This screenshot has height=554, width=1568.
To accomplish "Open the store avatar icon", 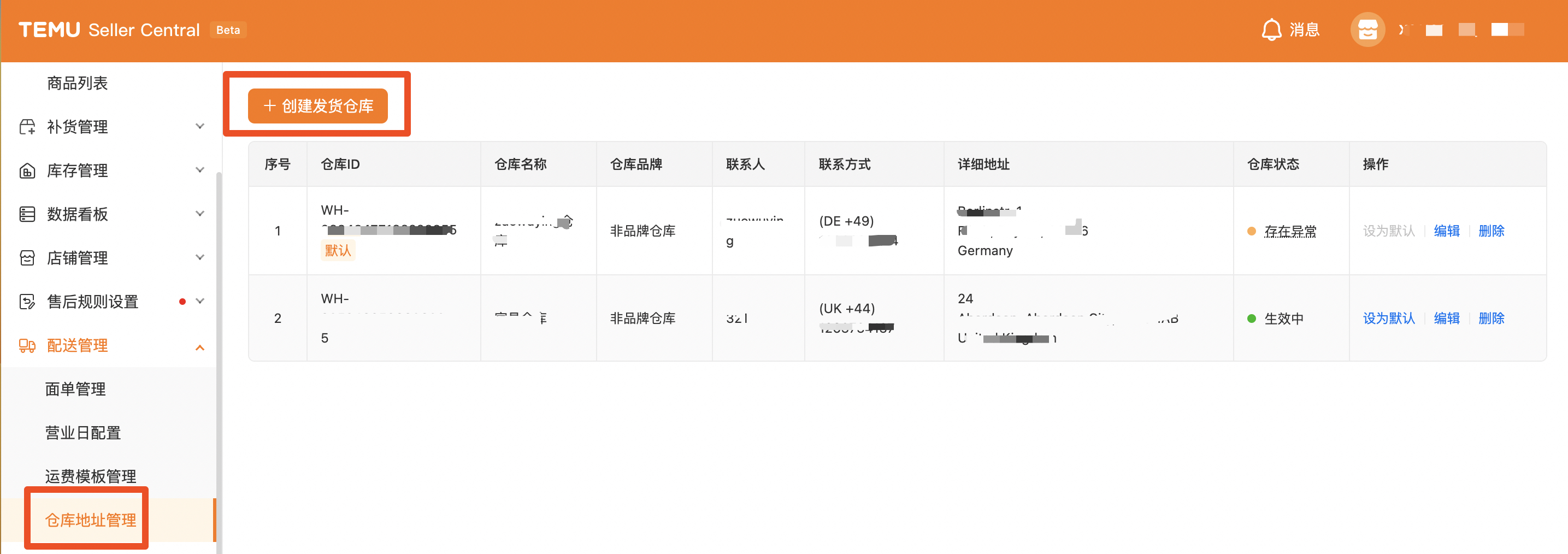I will click(1367, 30).
